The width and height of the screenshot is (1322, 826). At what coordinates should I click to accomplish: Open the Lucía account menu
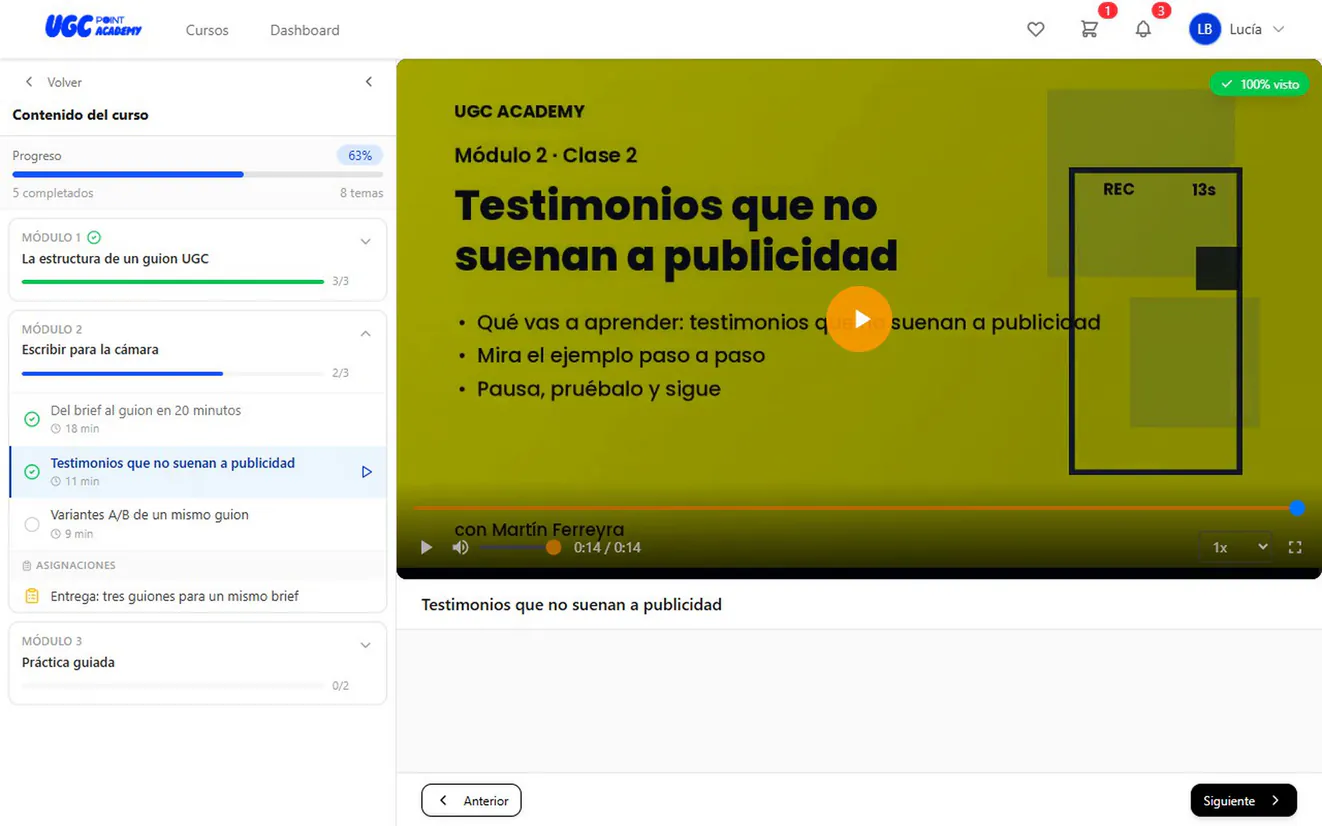click(x=1257, y=30)
